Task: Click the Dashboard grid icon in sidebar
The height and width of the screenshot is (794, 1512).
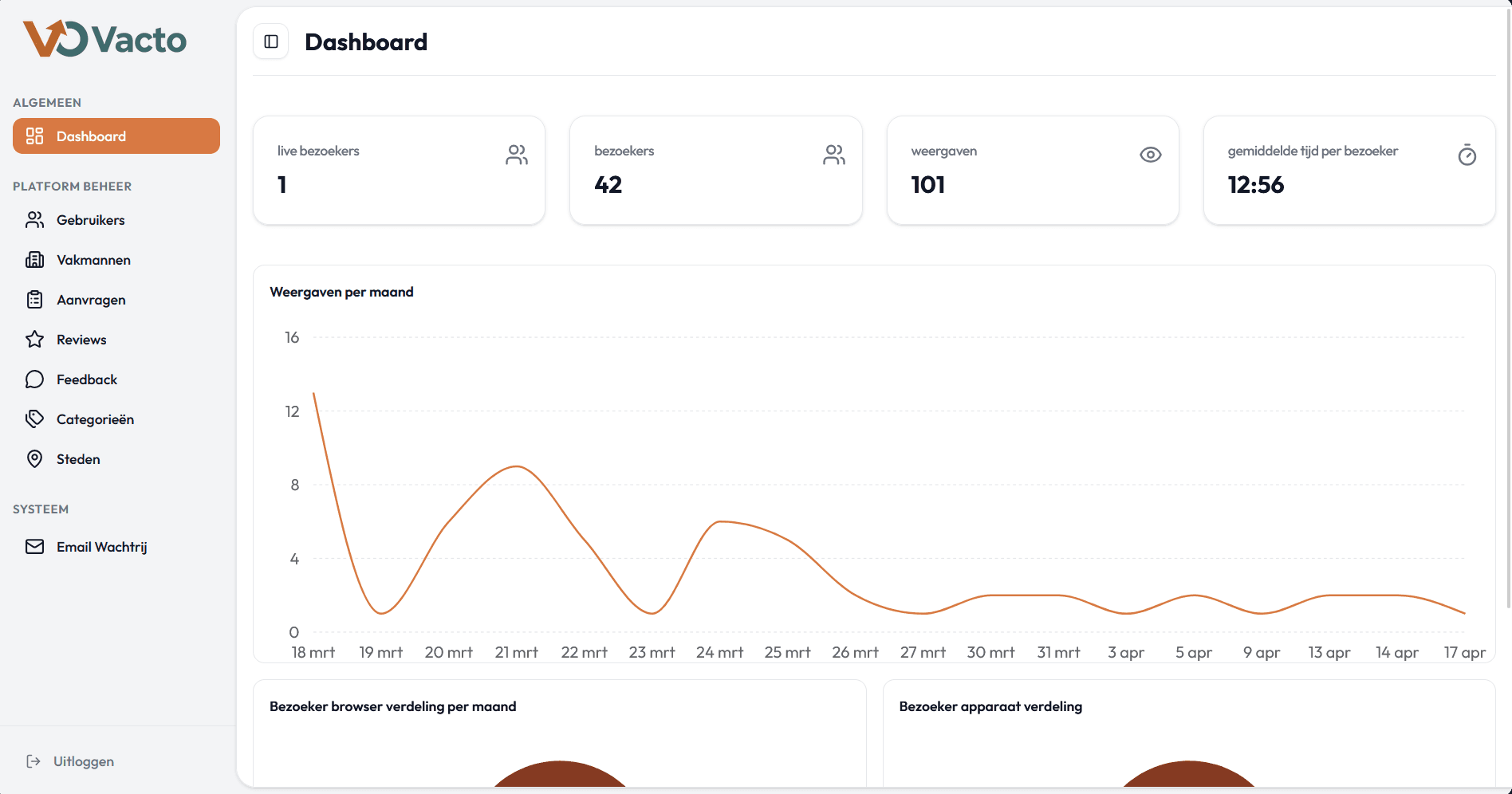Action: [34, 136]
